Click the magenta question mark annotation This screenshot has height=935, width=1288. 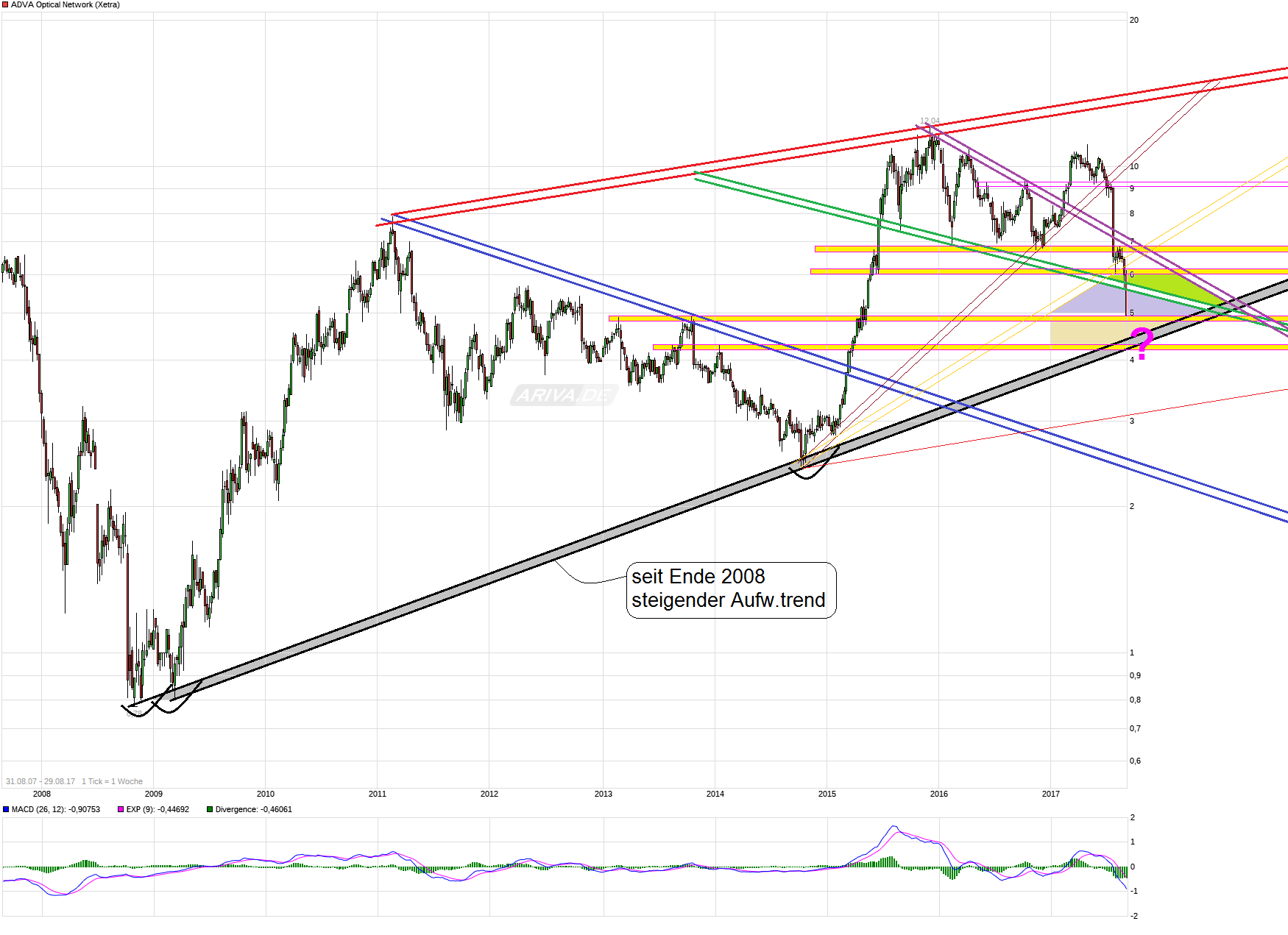point(1142,344)
